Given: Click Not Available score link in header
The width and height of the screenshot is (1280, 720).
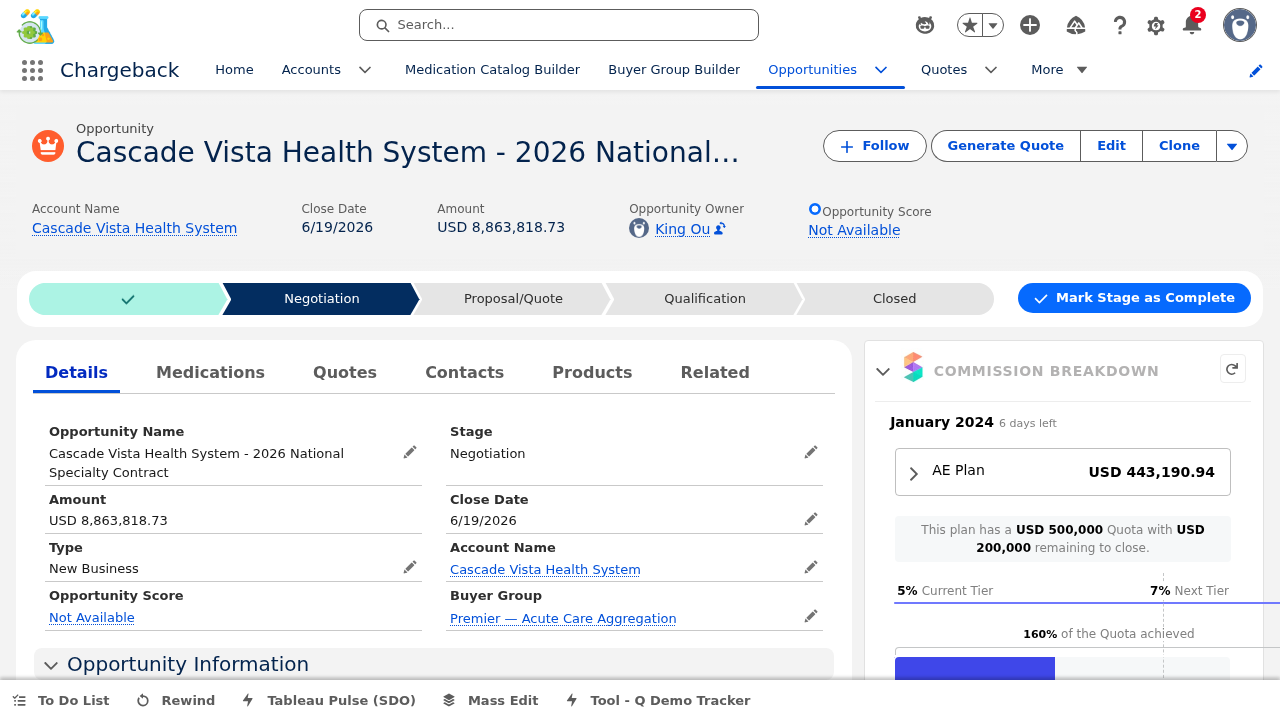Looking at the screenshot, I should pos(854,230).
